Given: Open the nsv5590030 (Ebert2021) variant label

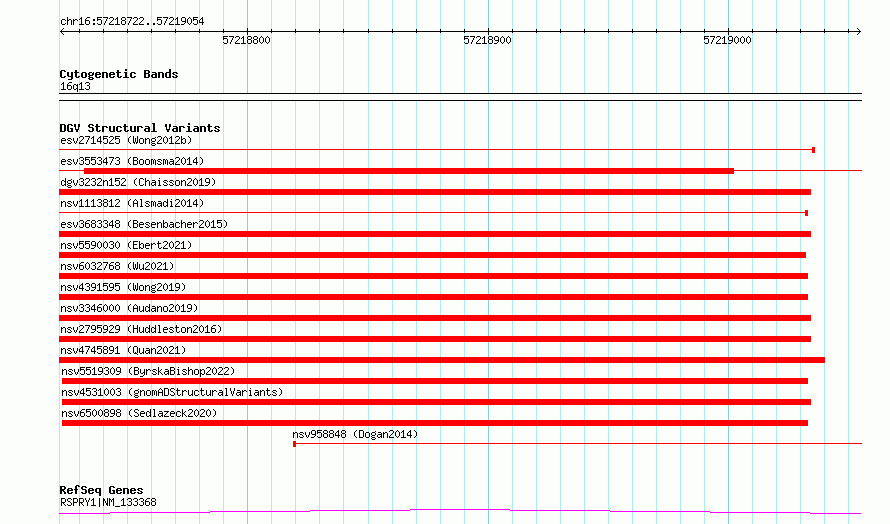Looking at the screenshot, I should [x=126, y=245].
